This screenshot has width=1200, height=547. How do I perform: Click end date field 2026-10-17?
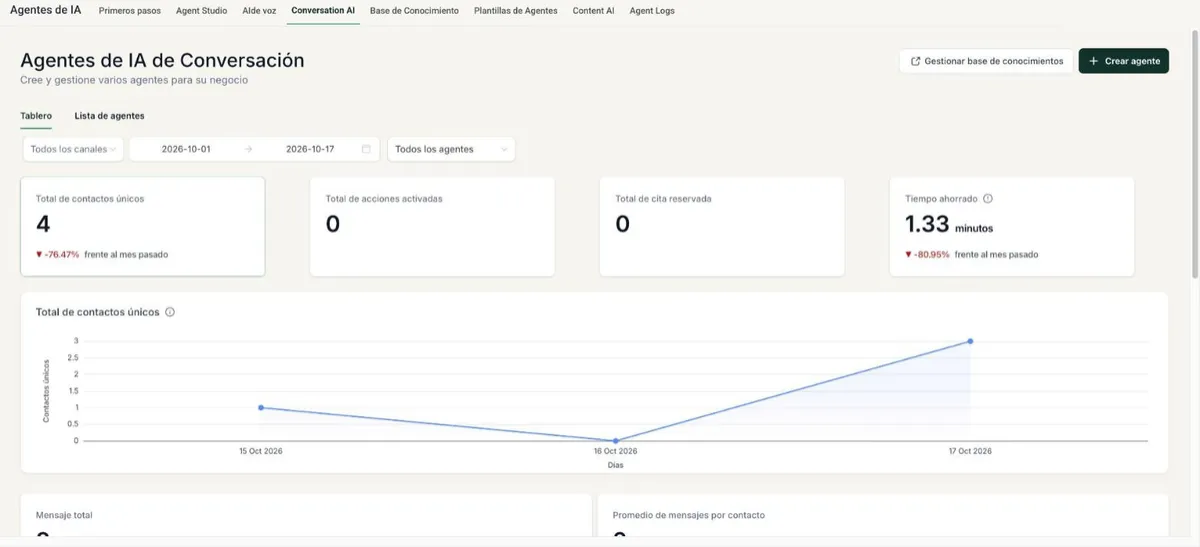[310, 149]
